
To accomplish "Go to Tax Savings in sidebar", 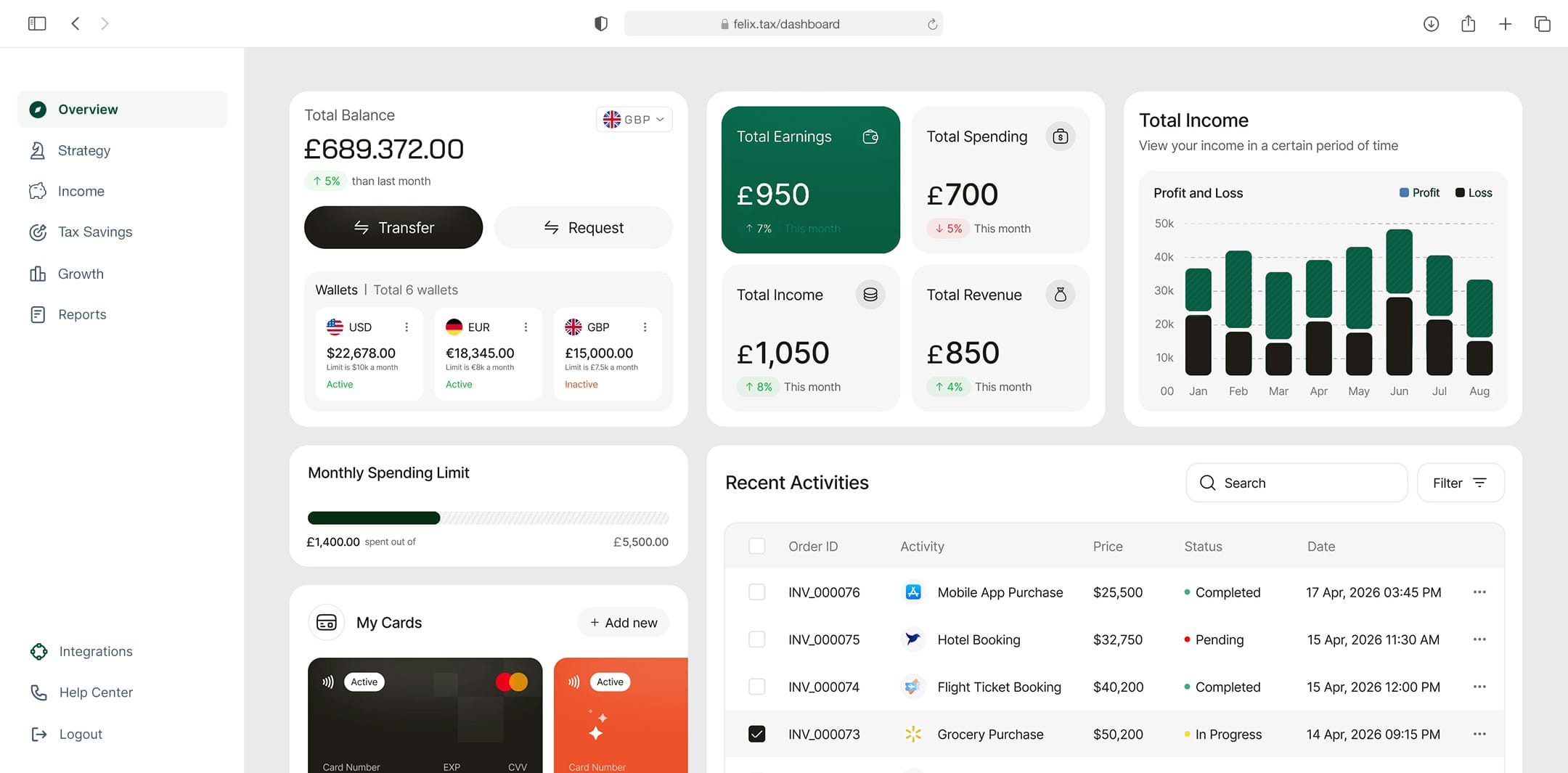I will [95, 232].
